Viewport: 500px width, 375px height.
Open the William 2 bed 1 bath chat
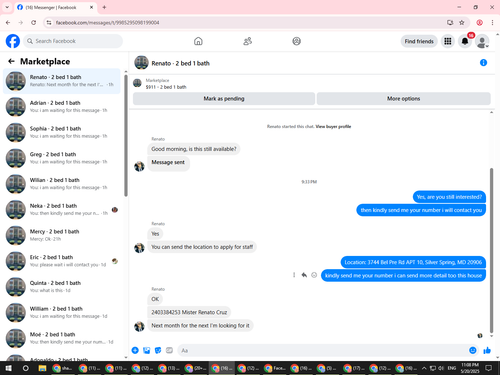[x=62, y=312]
